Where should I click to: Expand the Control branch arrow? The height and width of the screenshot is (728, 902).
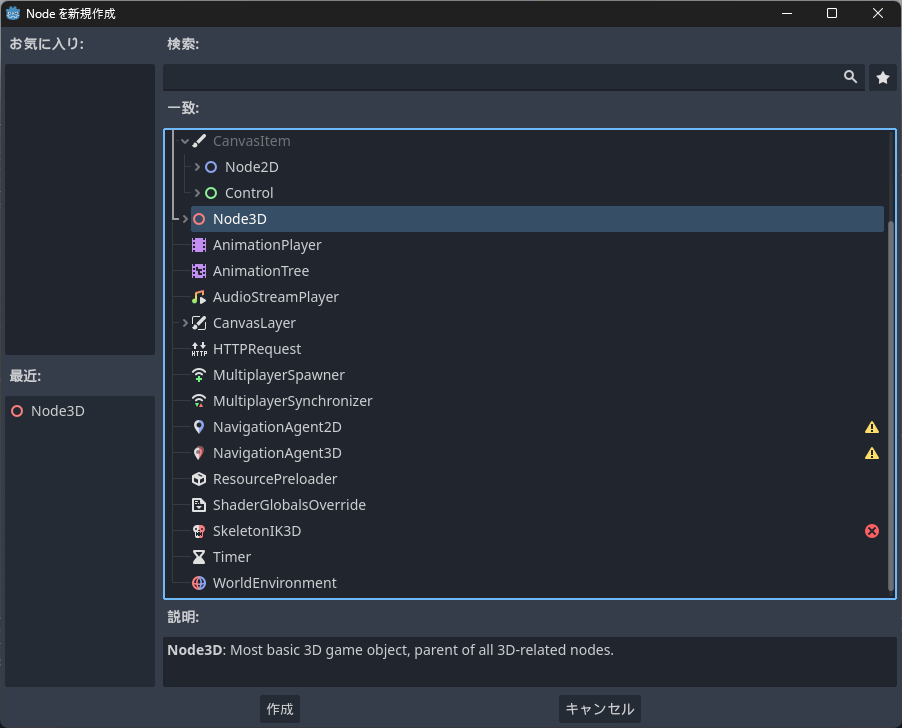click(197, 193)
